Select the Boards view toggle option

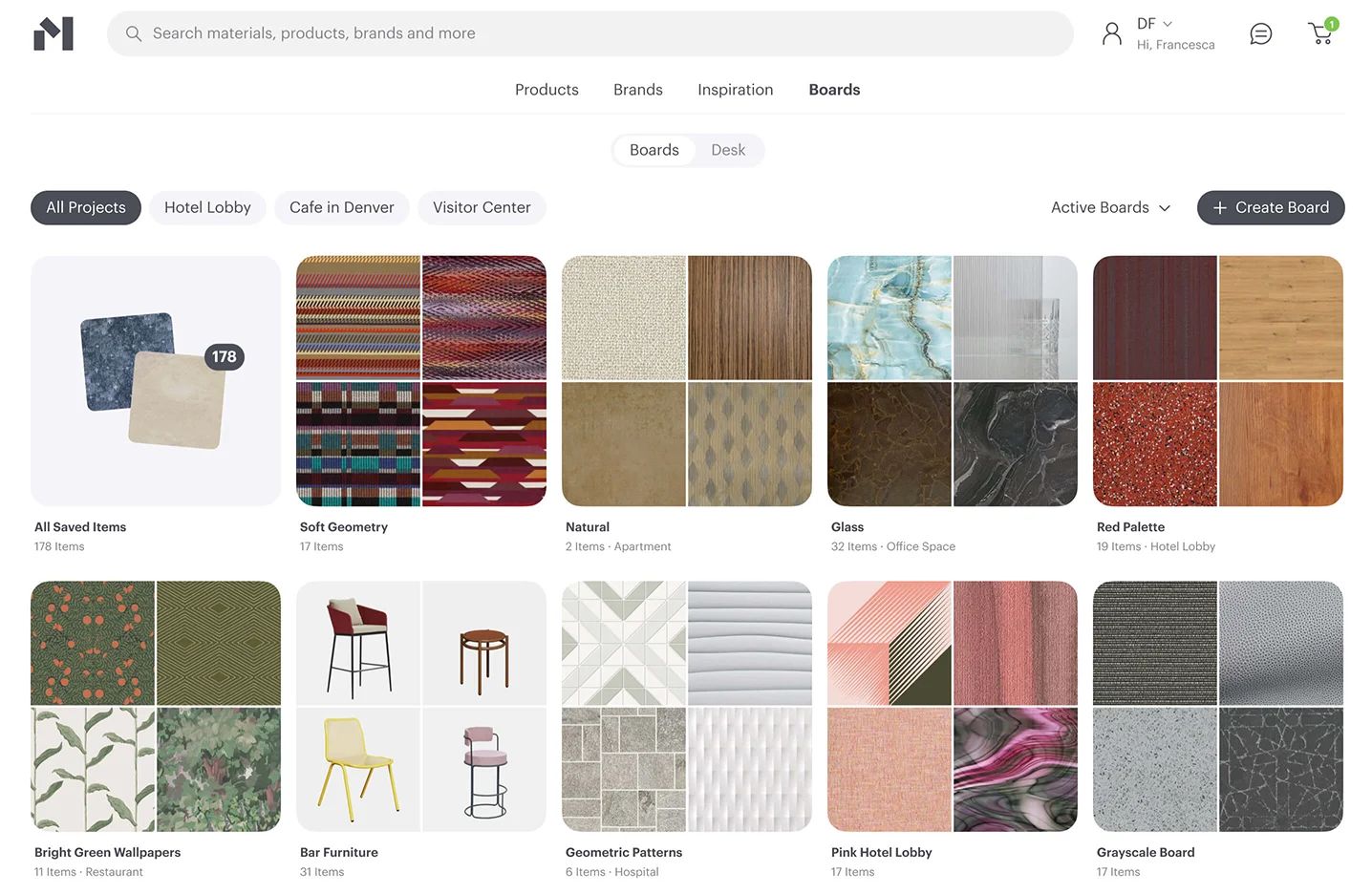pyautogui.click(x=654, y=150)
